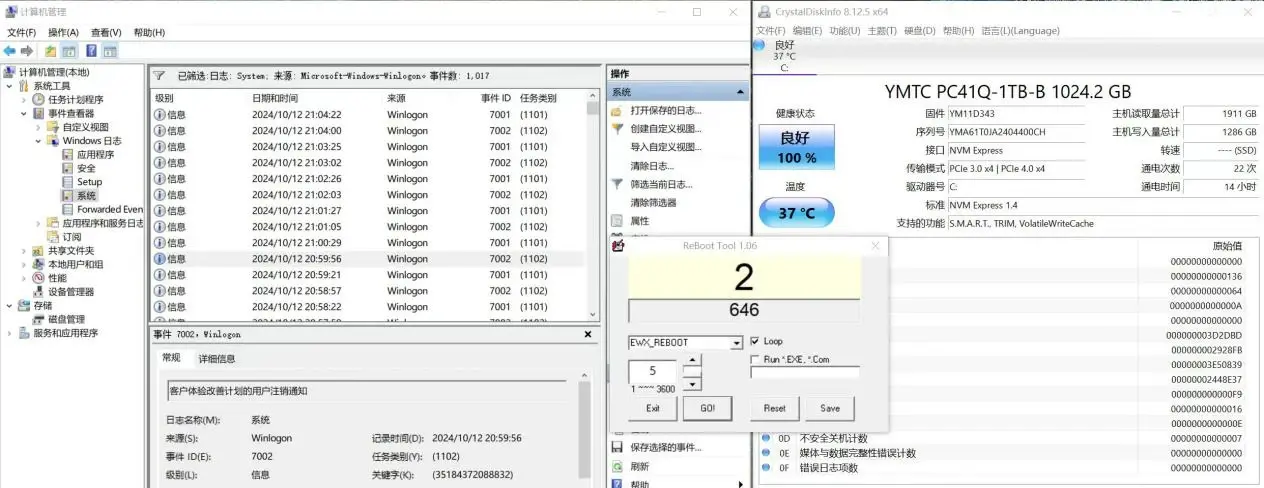The image size is (1264, 488).
Task: Switch to the 详细信息 tab in event details
Action: pyautogui.click(x=216, y=358)
